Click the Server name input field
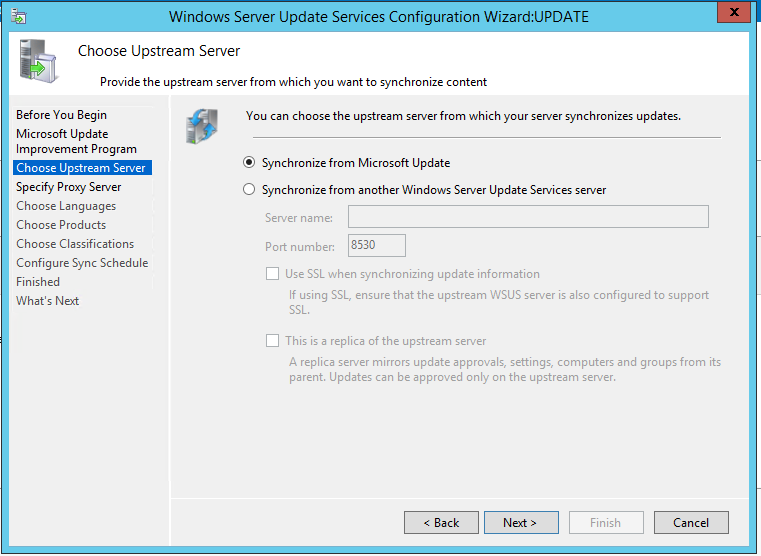761x556 pixels. click(x=528, y=216)
